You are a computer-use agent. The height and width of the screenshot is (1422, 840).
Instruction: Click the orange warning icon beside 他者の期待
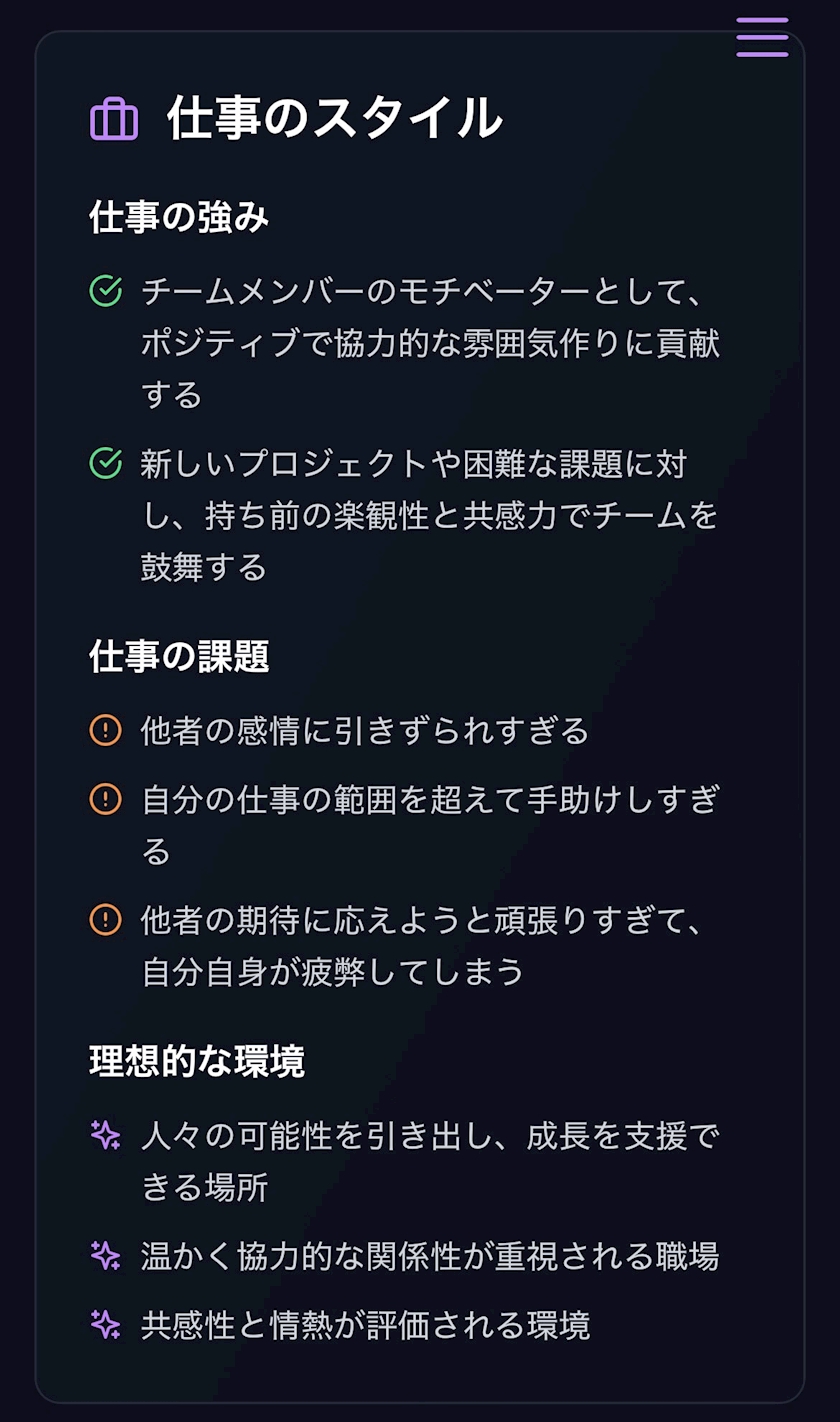[105, 919]
